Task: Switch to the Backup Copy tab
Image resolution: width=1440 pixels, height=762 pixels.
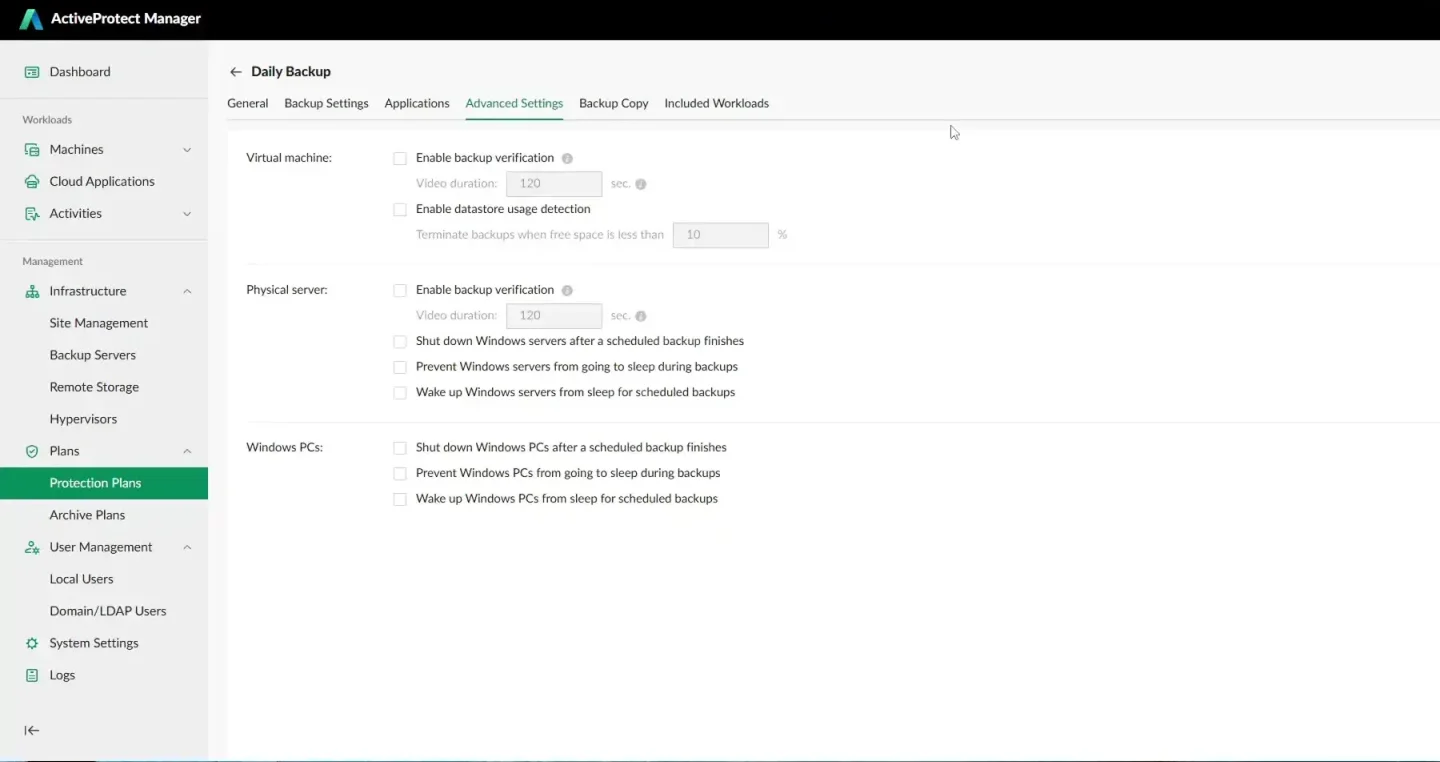Action: [x=613, y=104]
